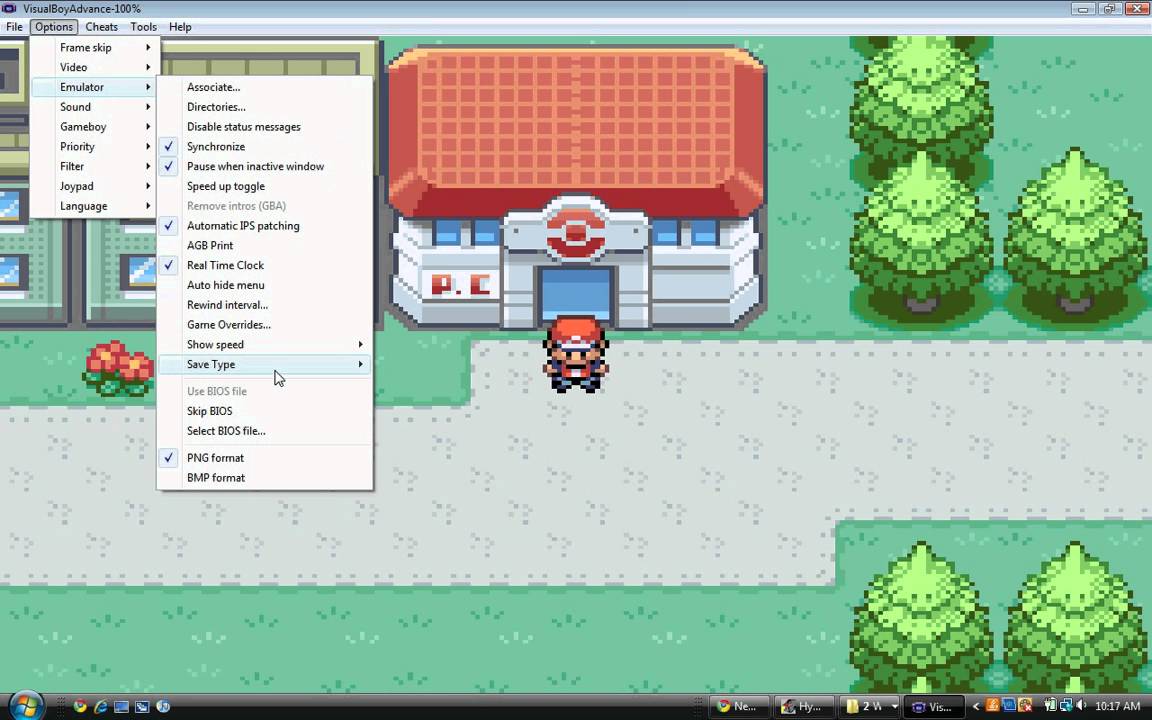The height and width of the screenshot is (720, 1152).
Task: Open the Directories... dialog
Action: (x=264, y=107)
